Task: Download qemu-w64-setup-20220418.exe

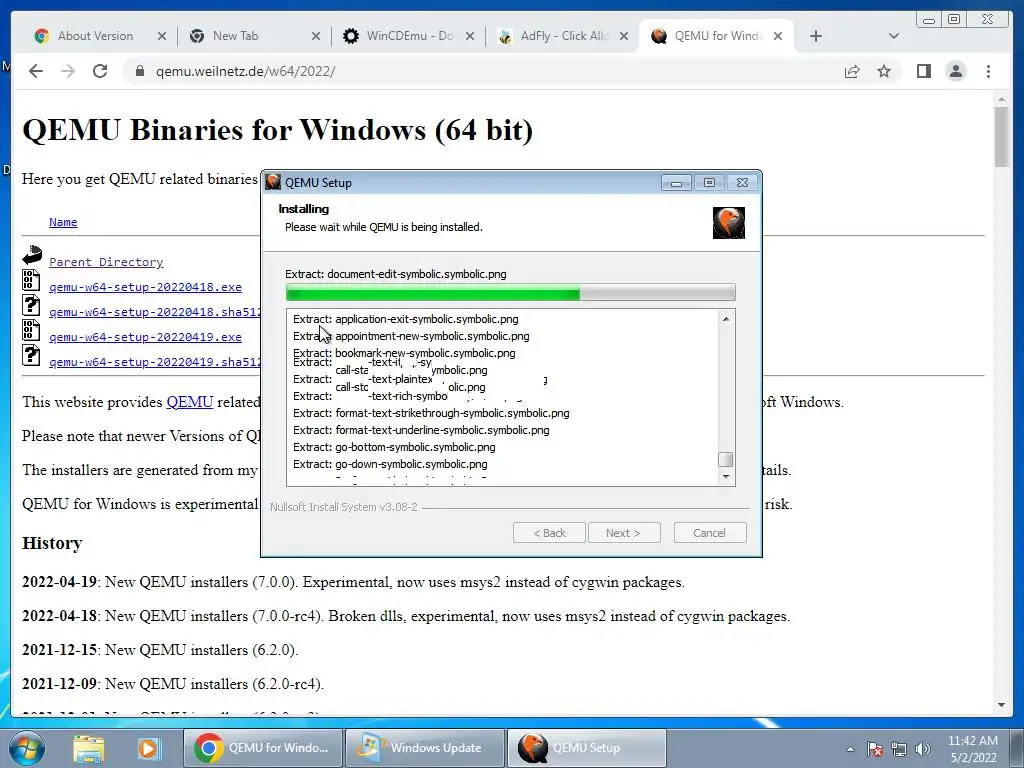Action: point(145,287)
